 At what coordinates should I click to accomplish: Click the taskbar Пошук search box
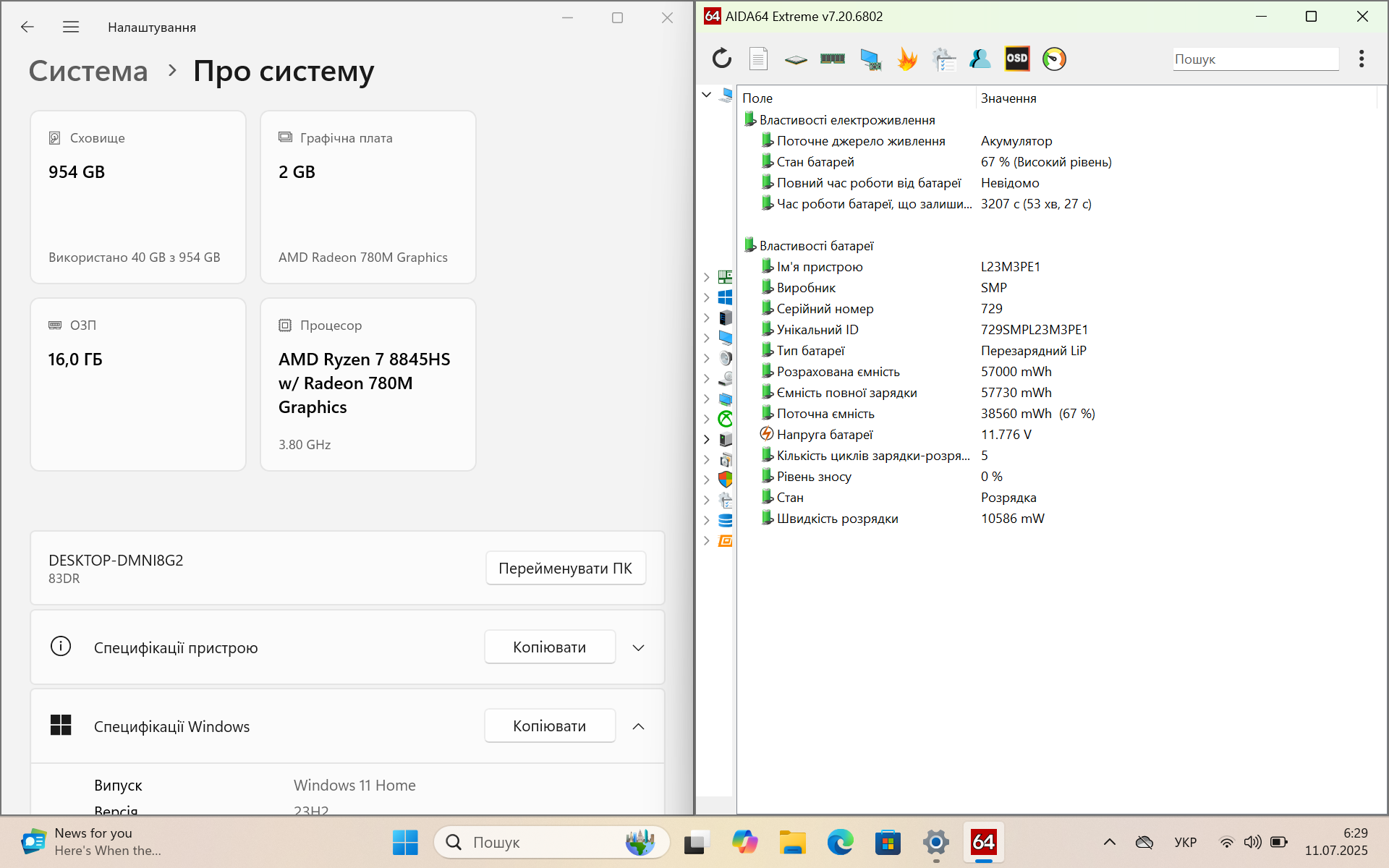(x=551, y=842)
